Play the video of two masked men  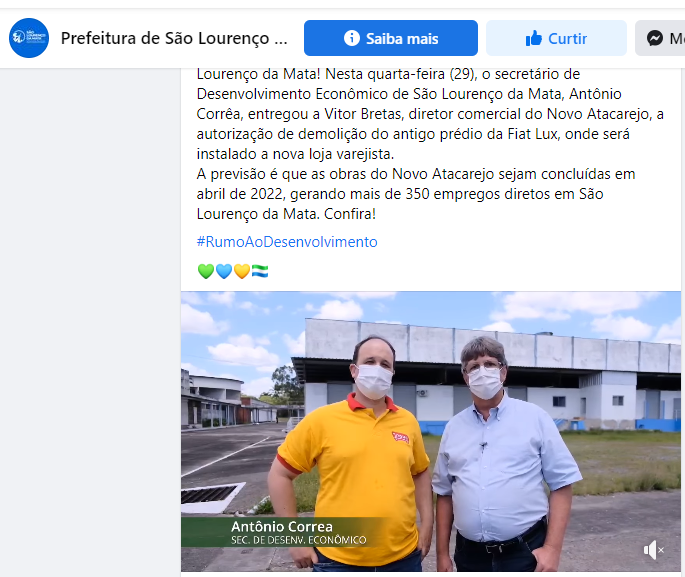coord(431,432)
